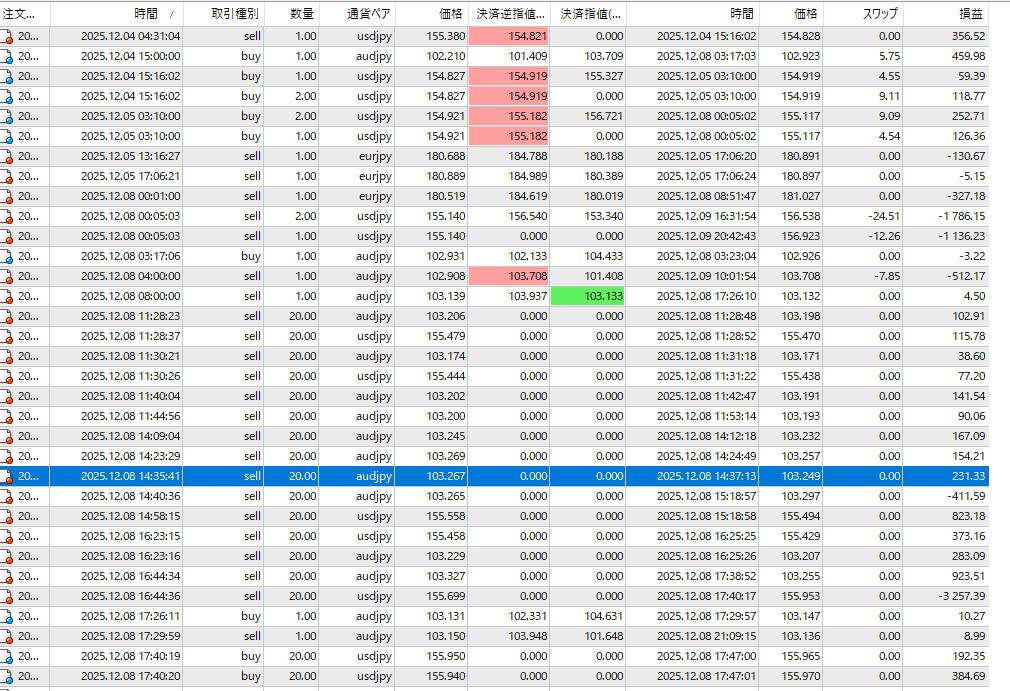Click the order icon of the 14:40:36 audjpy row
Image resolution: width=1010 pixels, height=691 pixels.
[7, 496]
